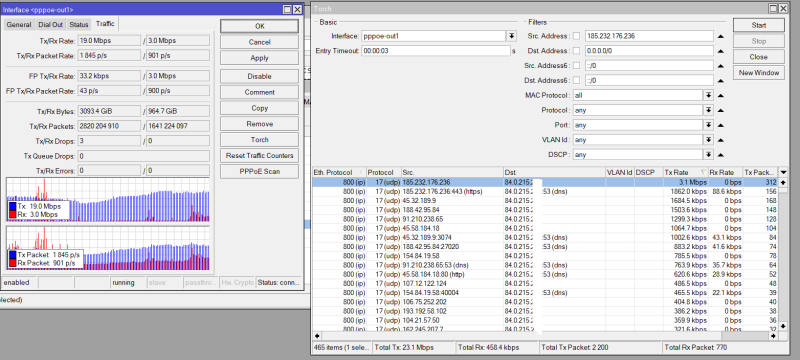Screen dimensions: 800x360
Task: Toggle the Dst. Address6 invert checkbox
Action: pyautogui.click(x=577, y=81)
